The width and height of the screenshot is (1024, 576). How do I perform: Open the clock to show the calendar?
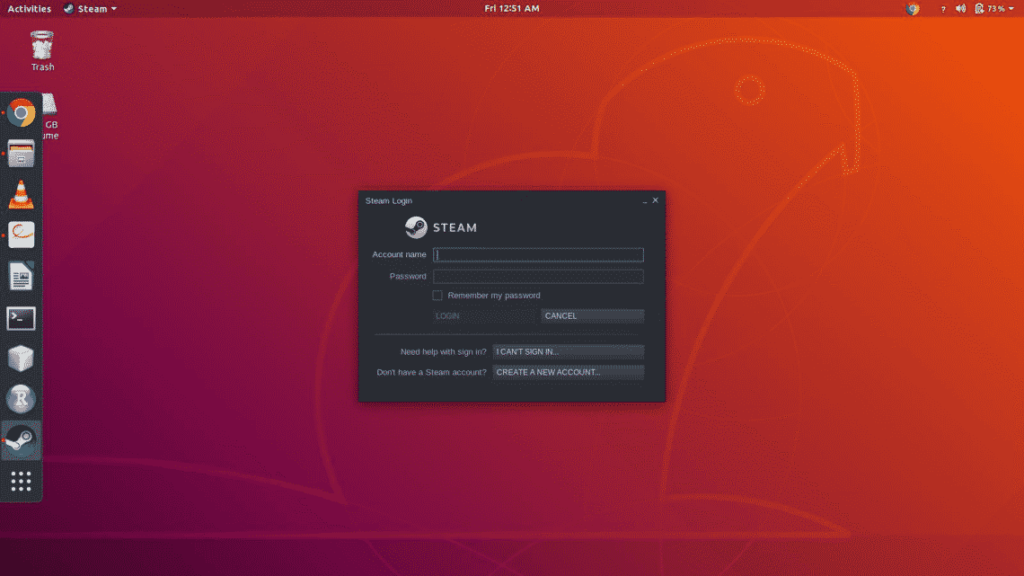click(x=511, y=8)
